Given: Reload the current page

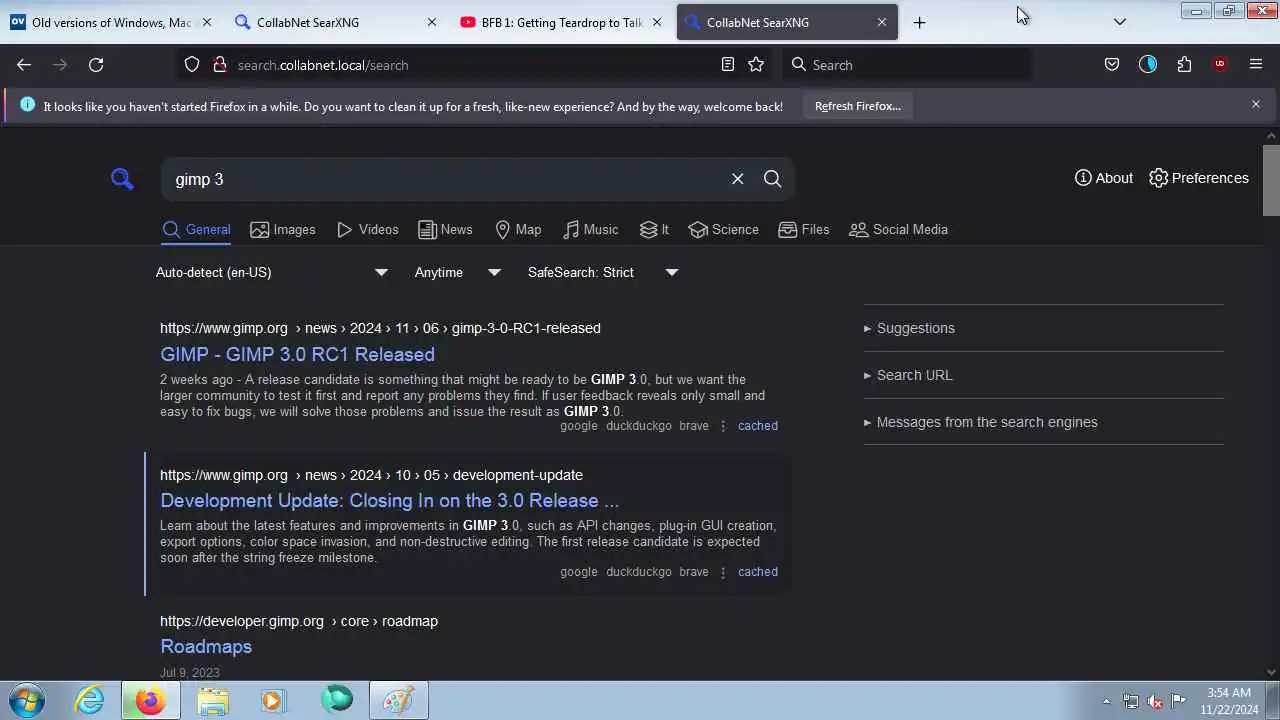Looking at the screenshot, I should coord(96,64).
